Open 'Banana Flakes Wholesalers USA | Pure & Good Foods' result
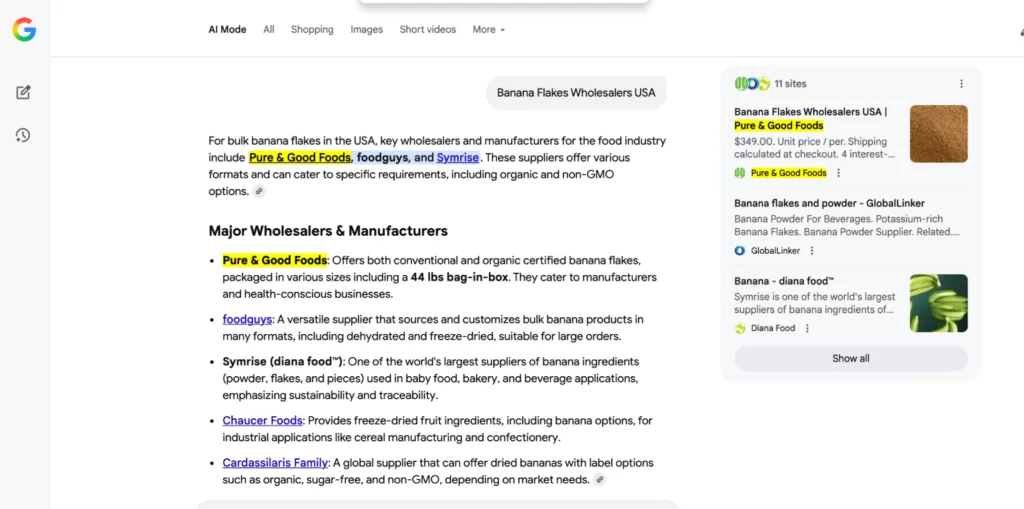The image size is (1024, 509). (x=810, y=118)
